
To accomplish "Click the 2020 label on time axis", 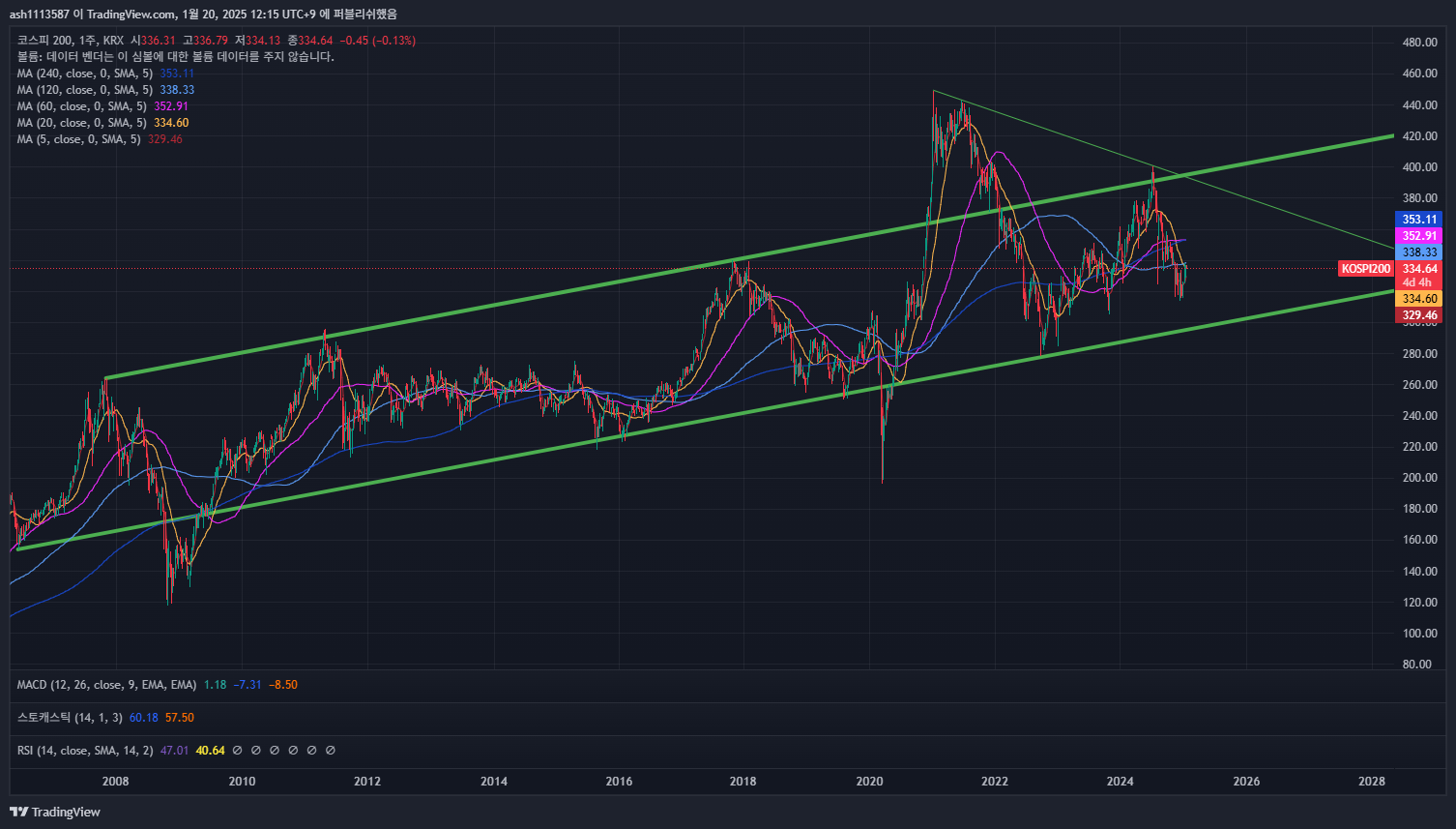I will click(869, 782).
